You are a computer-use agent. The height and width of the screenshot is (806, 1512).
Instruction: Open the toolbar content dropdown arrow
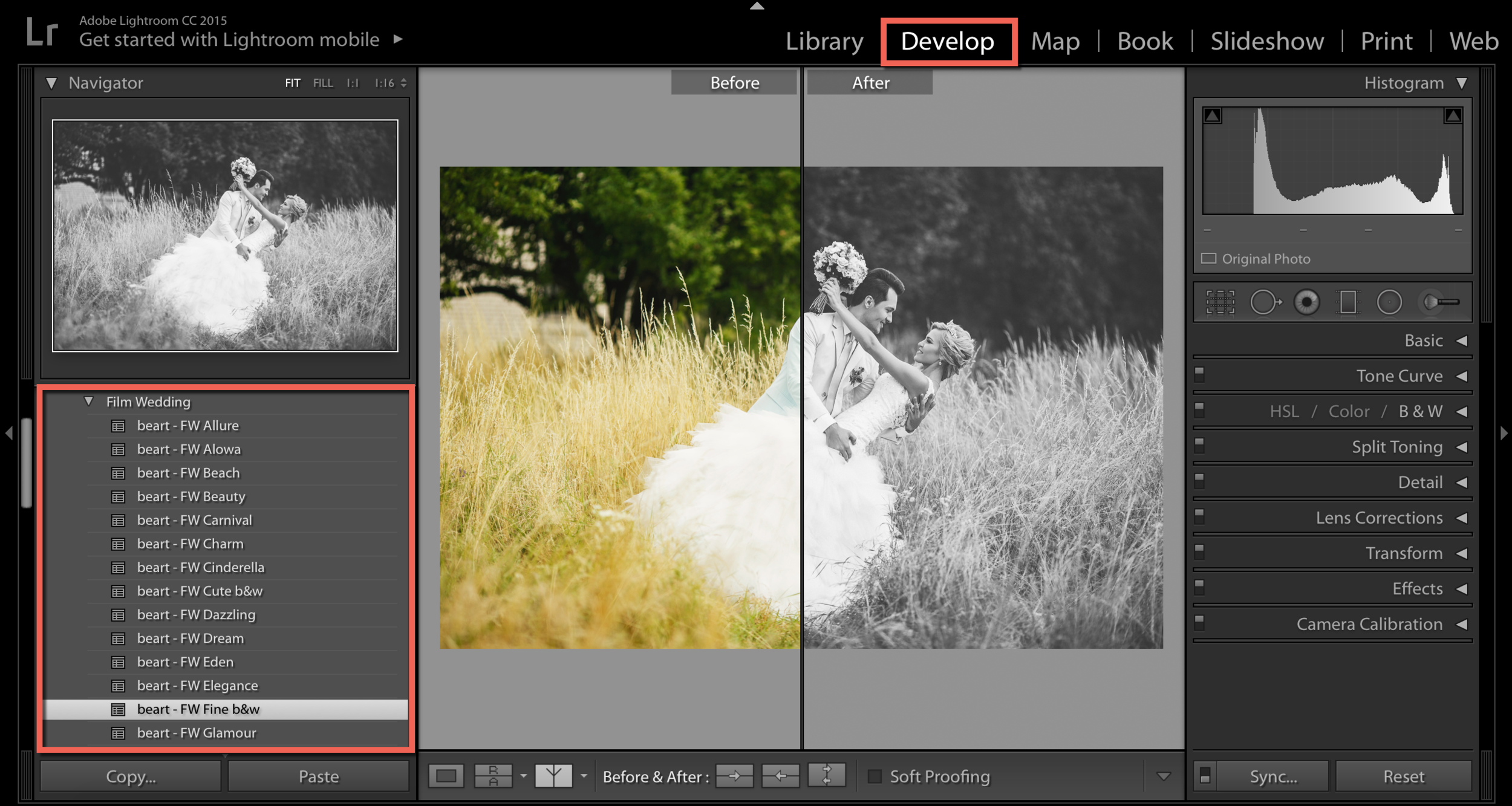[1163, 776]
